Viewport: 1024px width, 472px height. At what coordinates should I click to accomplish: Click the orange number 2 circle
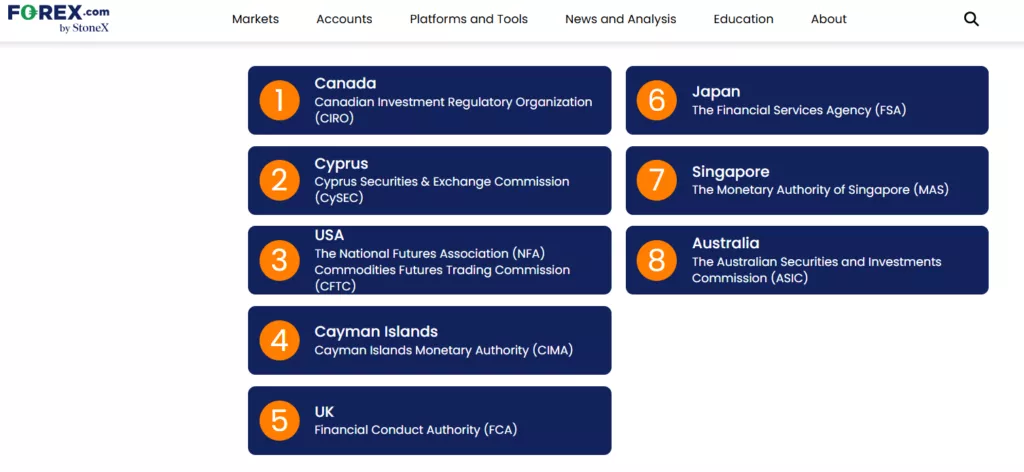(x=280, y=180)
